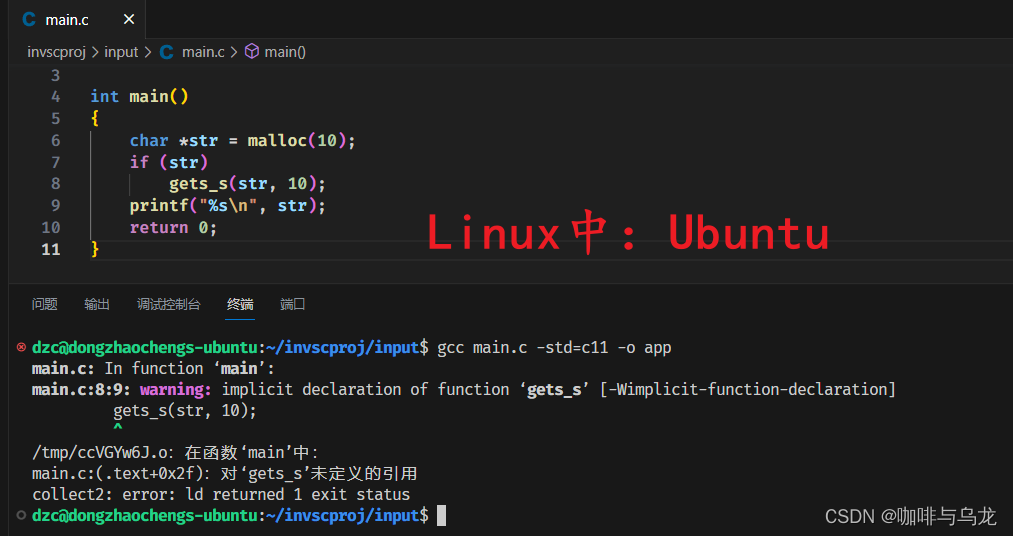Click the cube symbol icon beside main()
The height and width of the screenshot is (536, 1013).
pyautogui.click(x=252, y=52)
